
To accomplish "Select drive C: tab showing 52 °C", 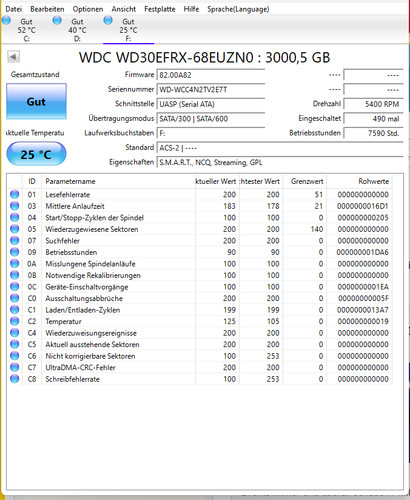I will 26,30.
